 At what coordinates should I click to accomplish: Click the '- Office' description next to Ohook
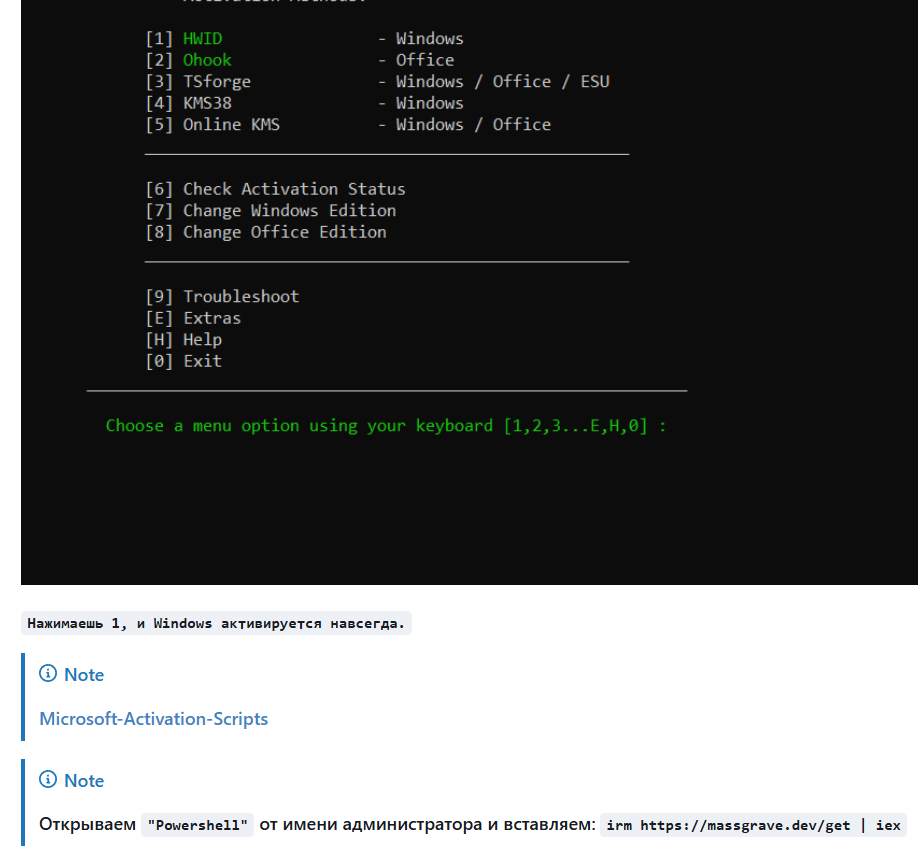click(416, 60)
